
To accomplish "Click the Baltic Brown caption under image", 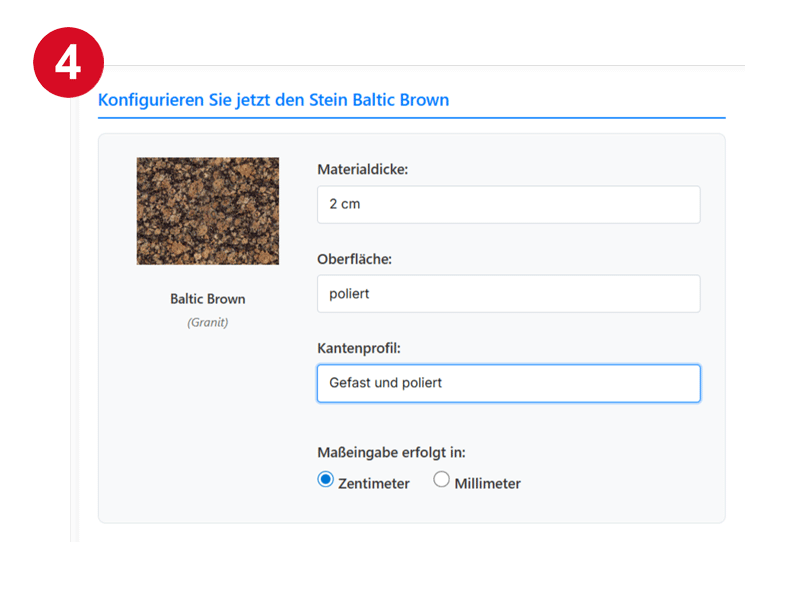I will pos(208,299).
